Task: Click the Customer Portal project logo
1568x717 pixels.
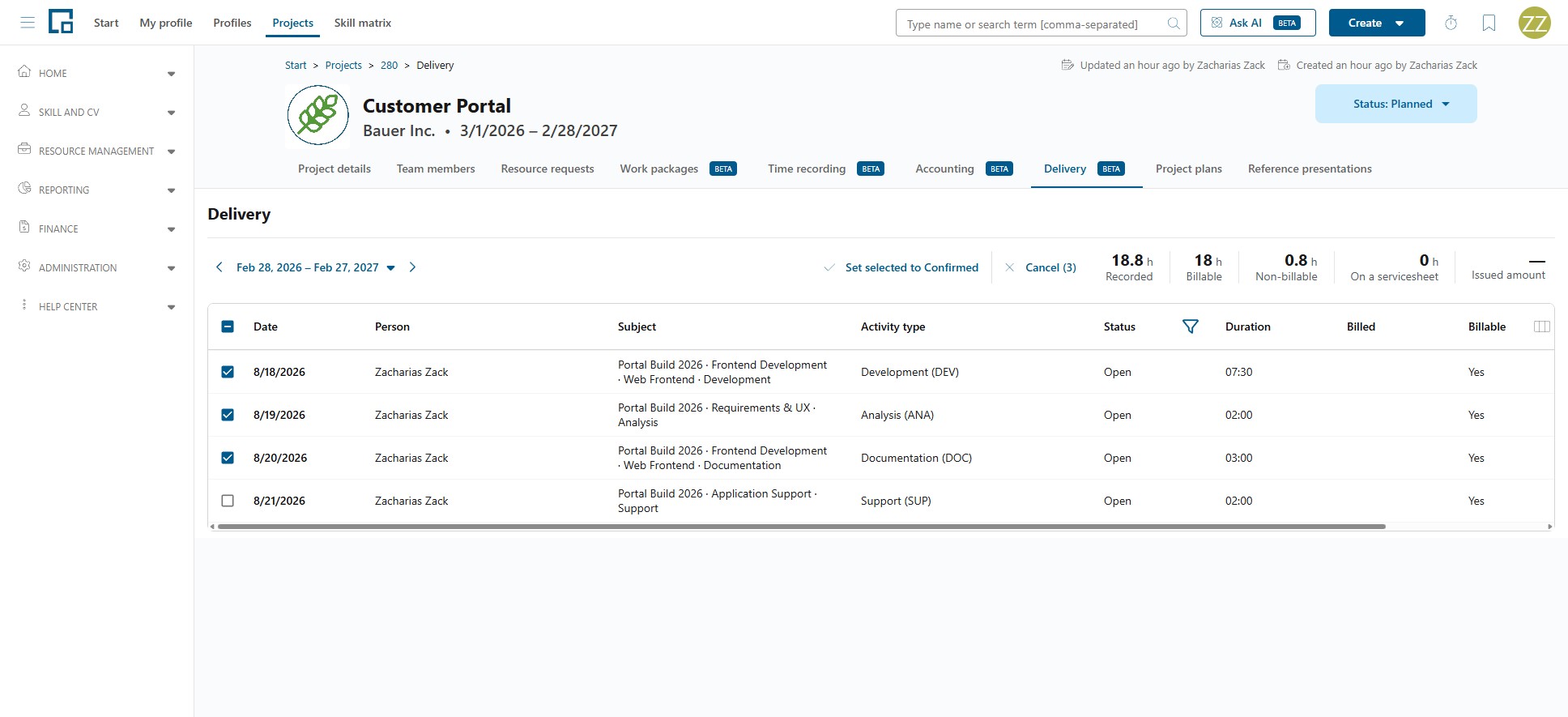Action: click(x=318, y=117)
